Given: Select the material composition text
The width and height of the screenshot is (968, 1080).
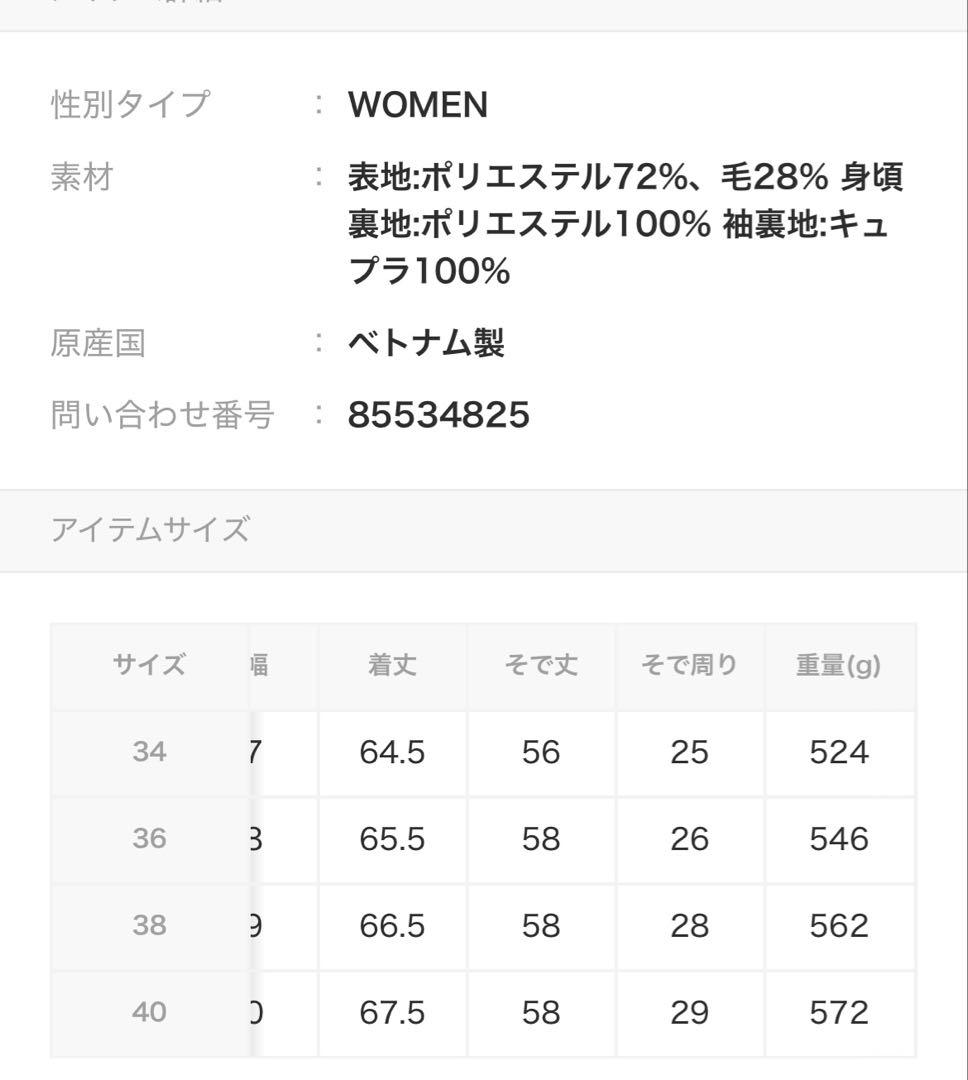Looking at the screenshot, I should pos(625,224).
